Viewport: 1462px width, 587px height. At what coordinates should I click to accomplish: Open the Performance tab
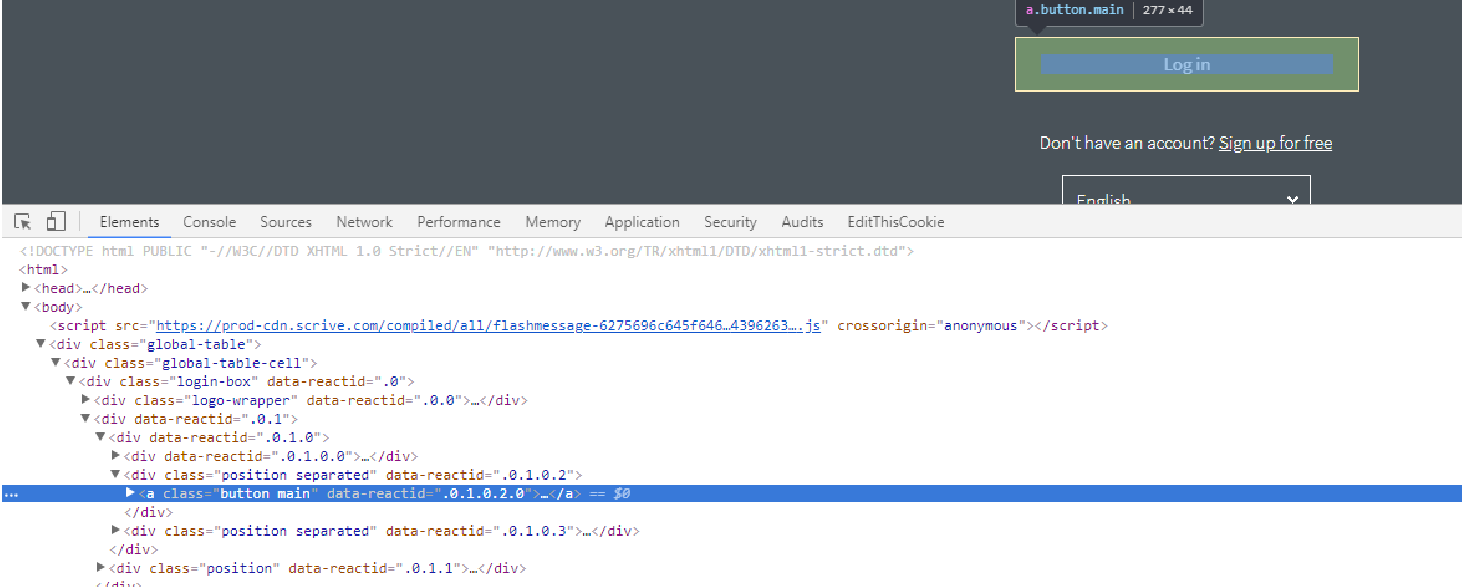(459, 222)
